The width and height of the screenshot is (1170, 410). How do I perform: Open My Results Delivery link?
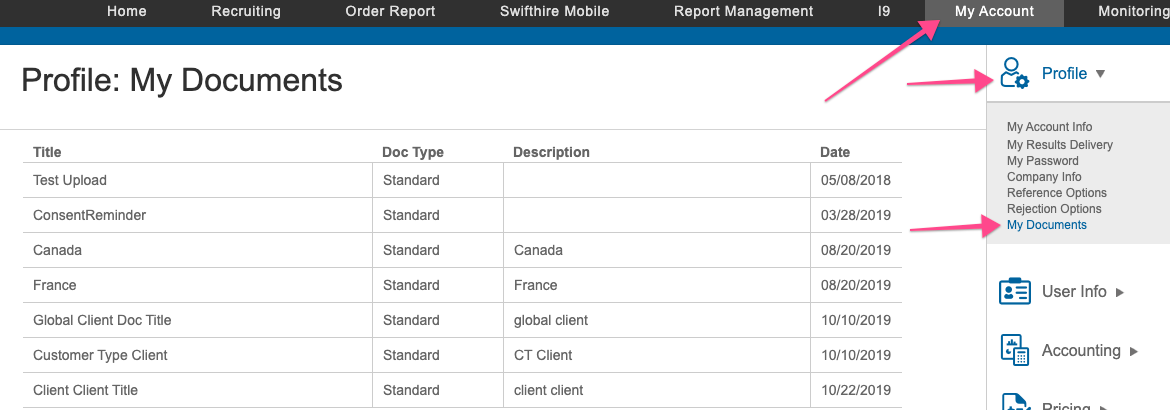click(x=1060, y=144)
